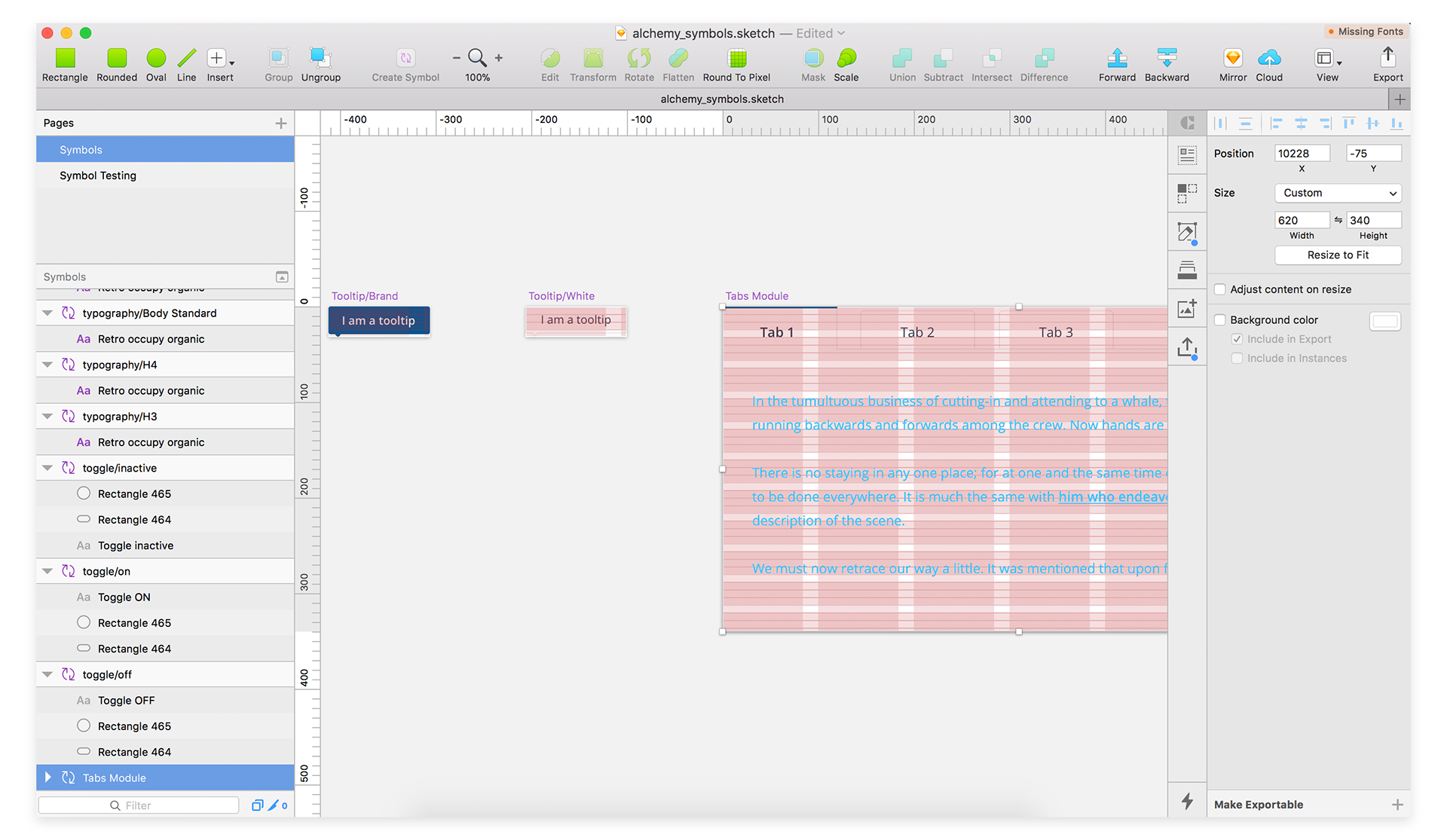This screenshot has width=1447, height=840.
Task: Select the Tooltip/White artboard title
Action: click(x=561, y=296)
